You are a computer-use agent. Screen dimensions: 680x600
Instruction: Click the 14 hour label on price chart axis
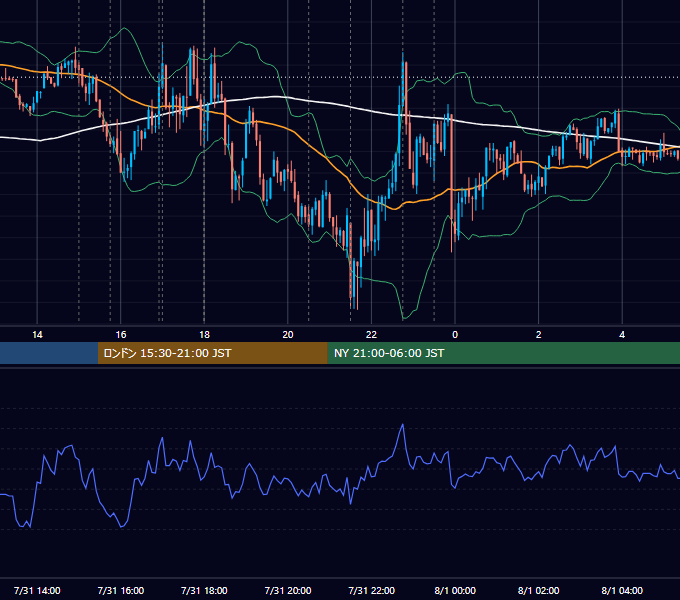[x=37, y=335]
